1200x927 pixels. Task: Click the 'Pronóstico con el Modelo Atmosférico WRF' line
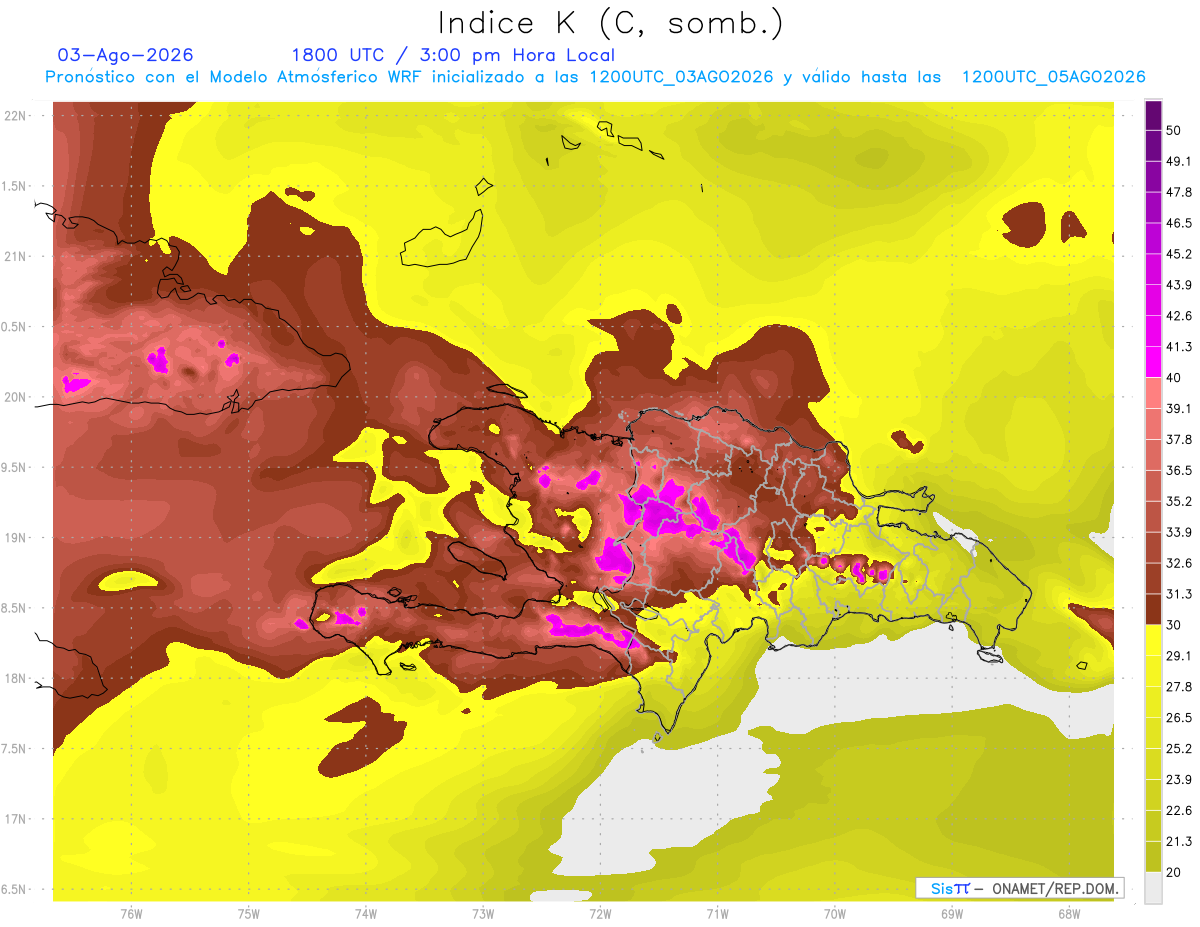595,77
